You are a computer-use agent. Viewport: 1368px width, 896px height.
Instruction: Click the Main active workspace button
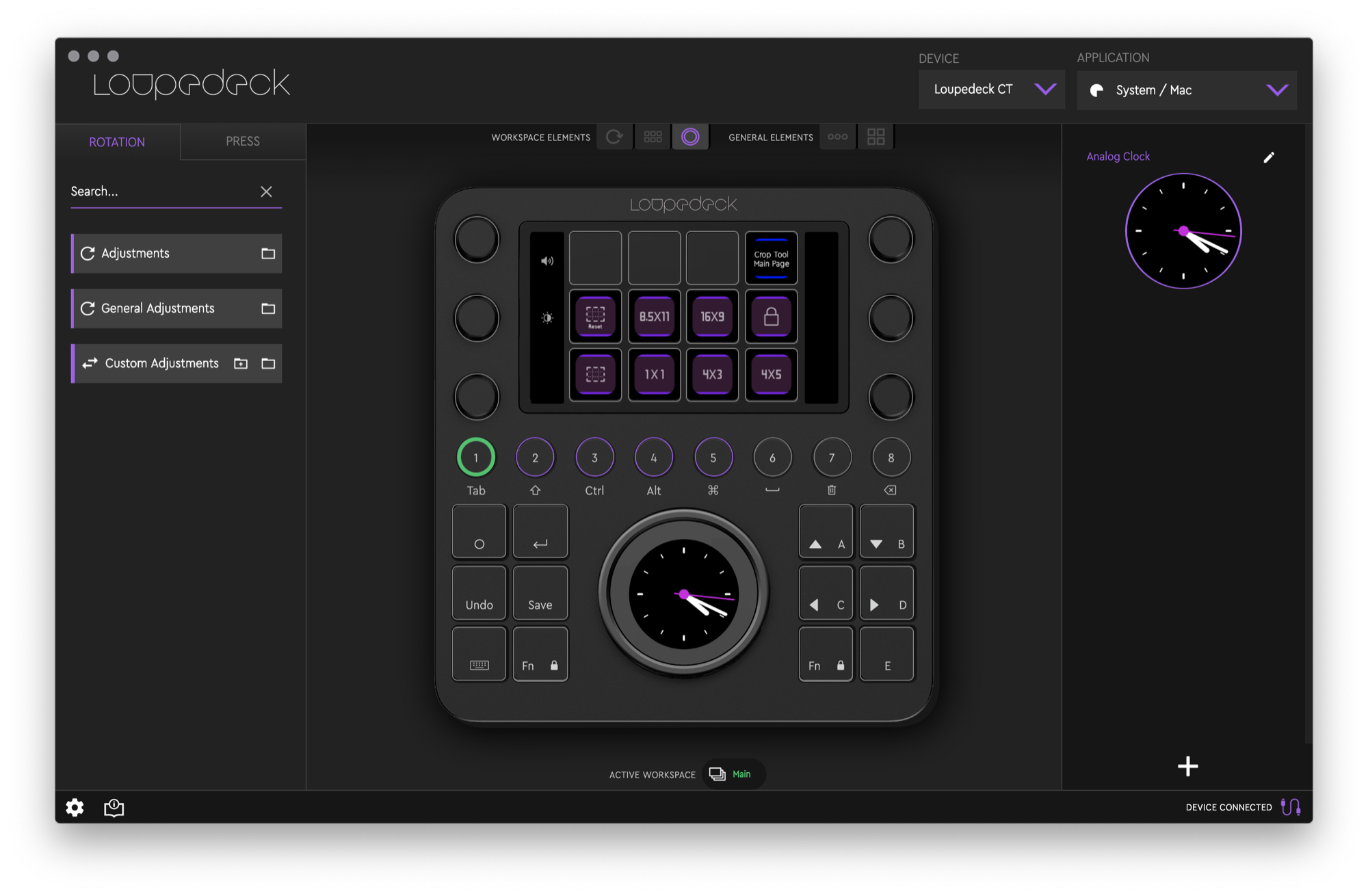coord(734,774)
